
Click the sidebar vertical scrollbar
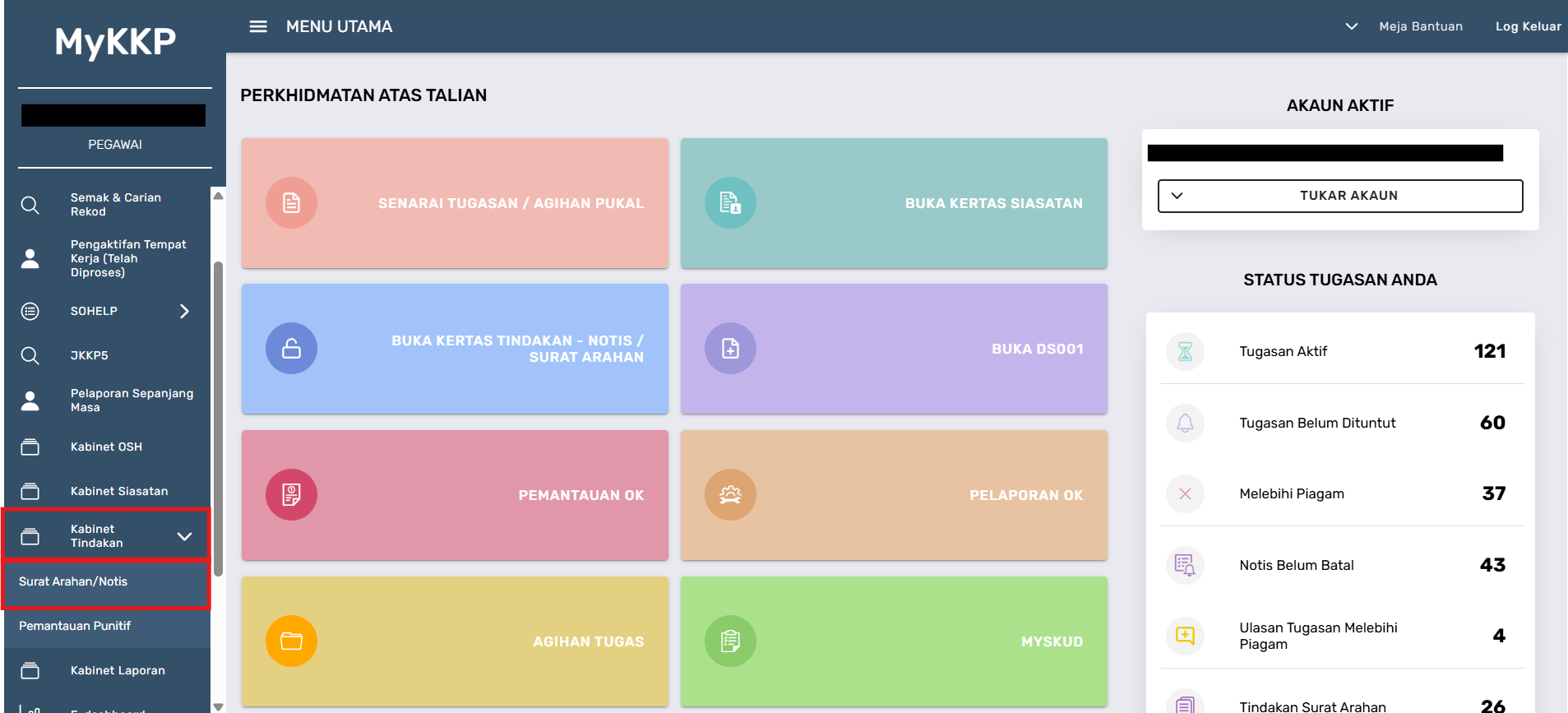[218, 419]
